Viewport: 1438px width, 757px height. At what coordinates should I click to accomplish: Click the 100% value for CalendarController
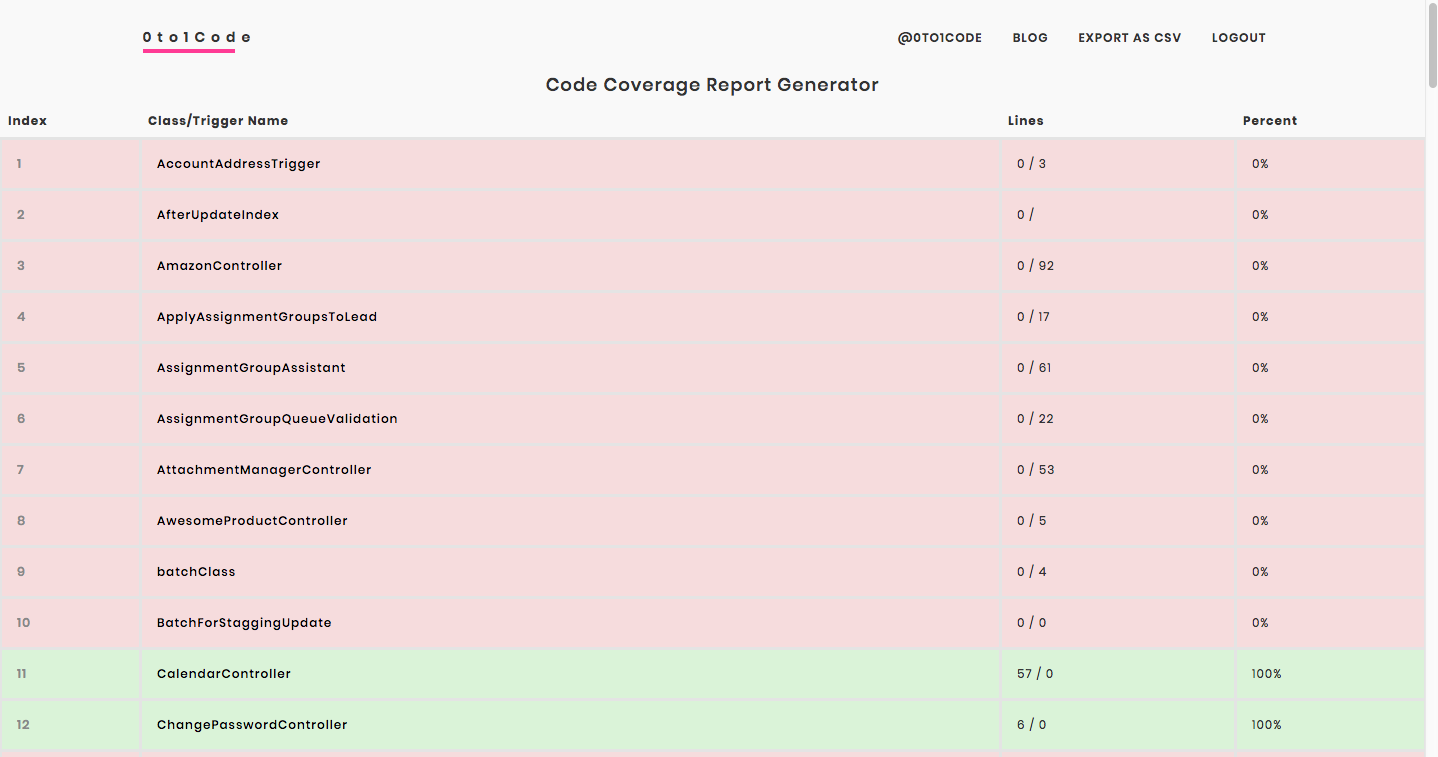pos(1266,674)
